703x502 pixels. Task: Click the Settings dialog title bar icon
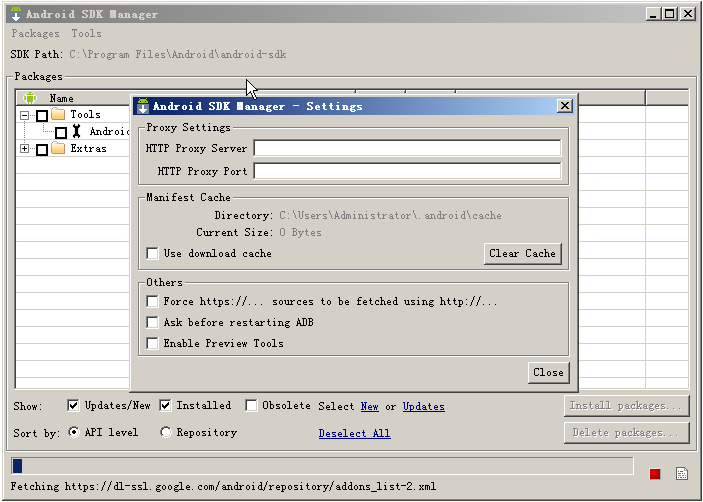pyautogui.click(x=143, y=106)
